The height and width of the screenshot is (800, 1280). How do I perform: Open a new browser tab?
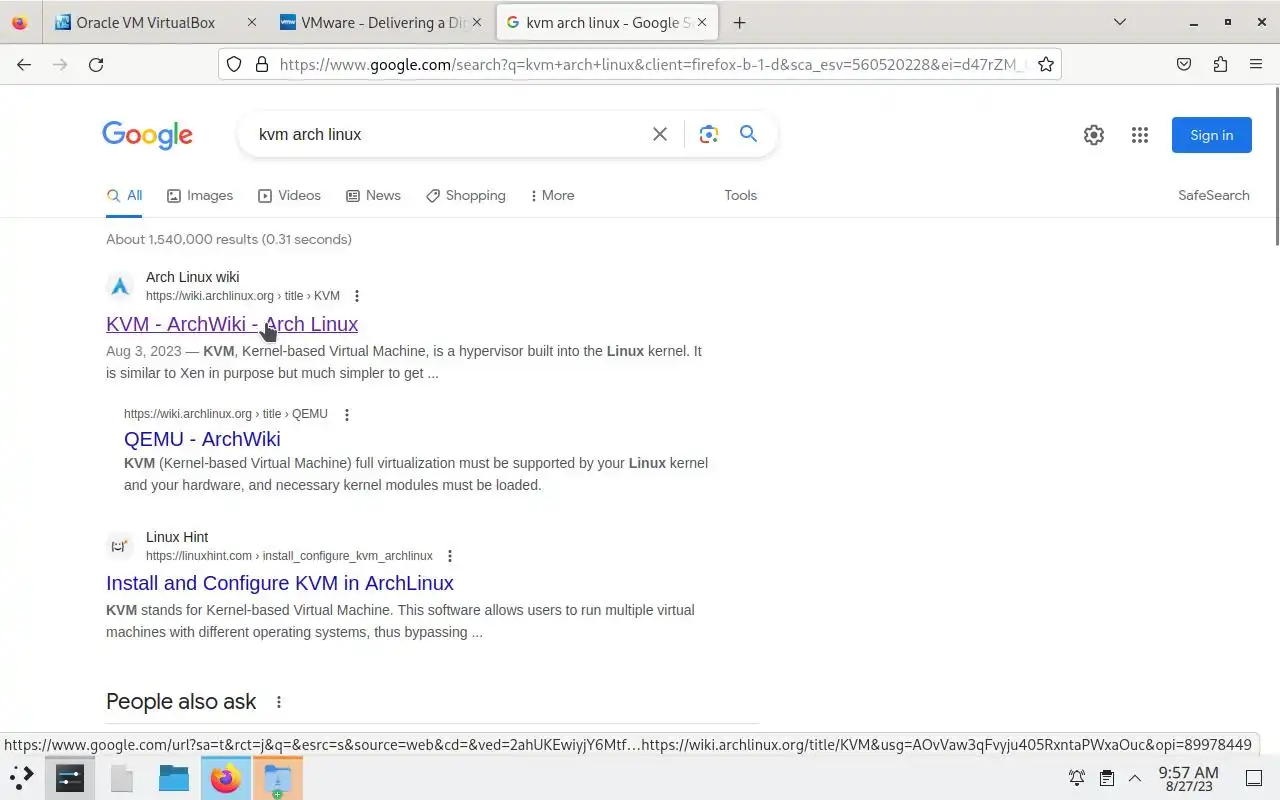[739, 22]
